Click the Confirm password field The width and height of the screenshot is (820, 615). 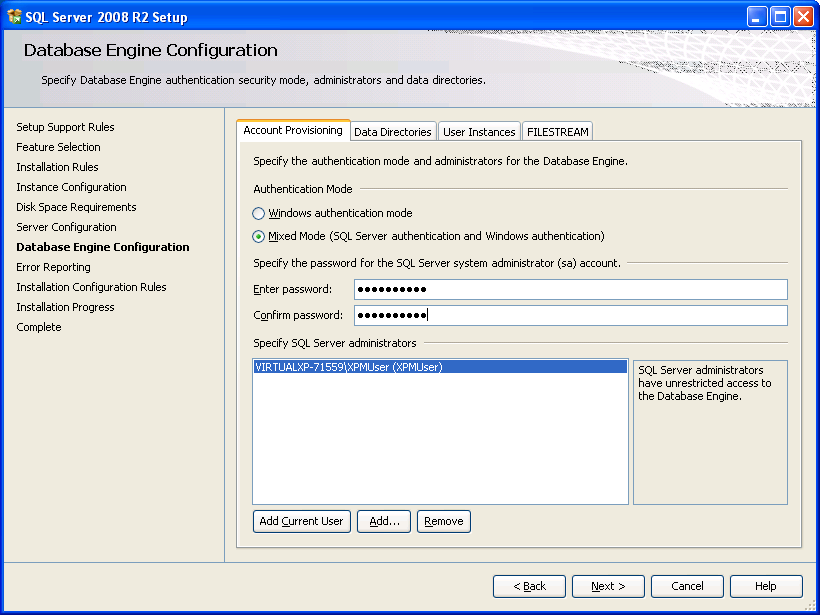[x=570, y=316]
